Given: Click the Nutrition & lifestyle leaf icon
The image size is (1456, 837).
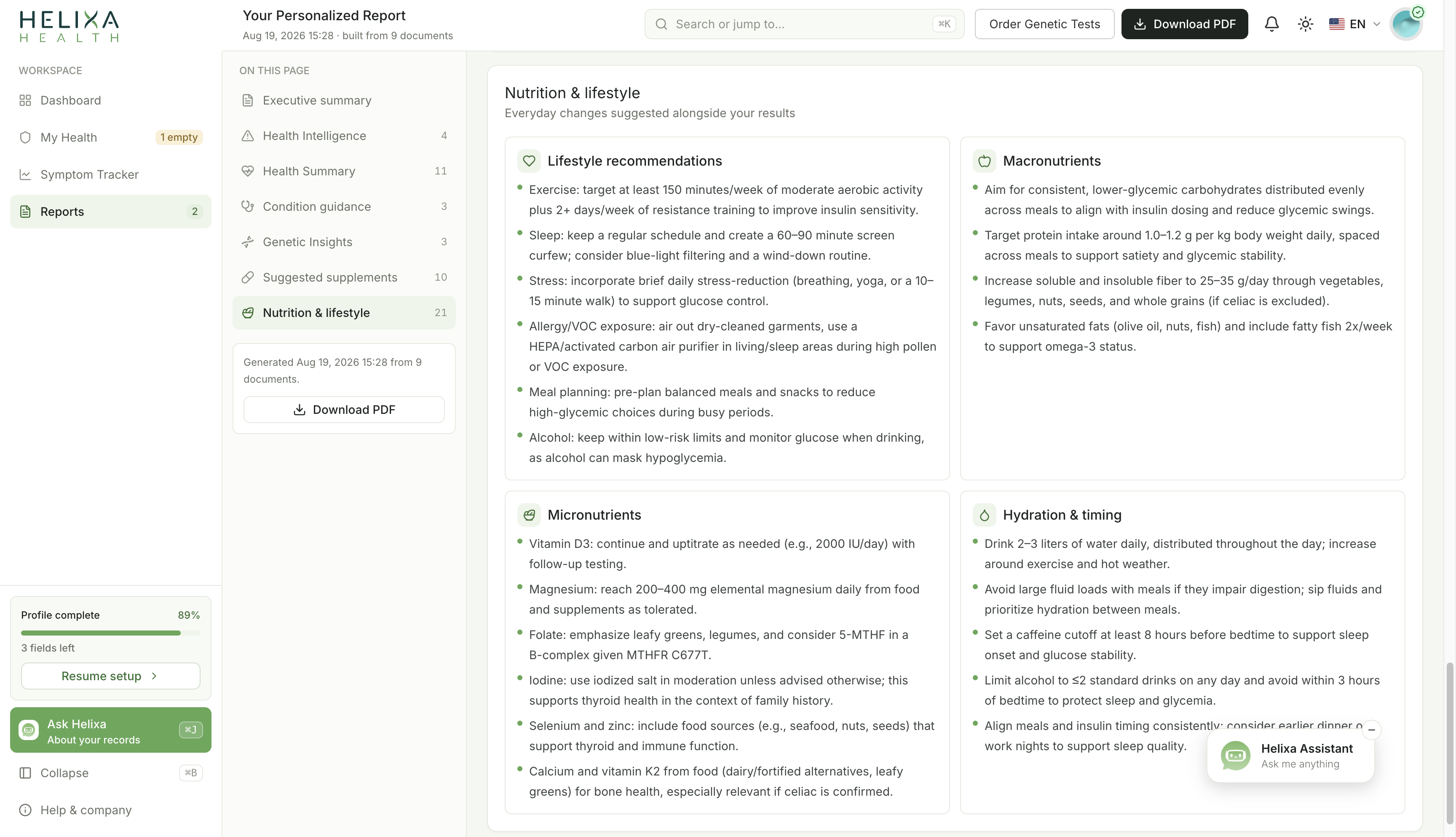Looking at the screenshot, I should point(248,313).
